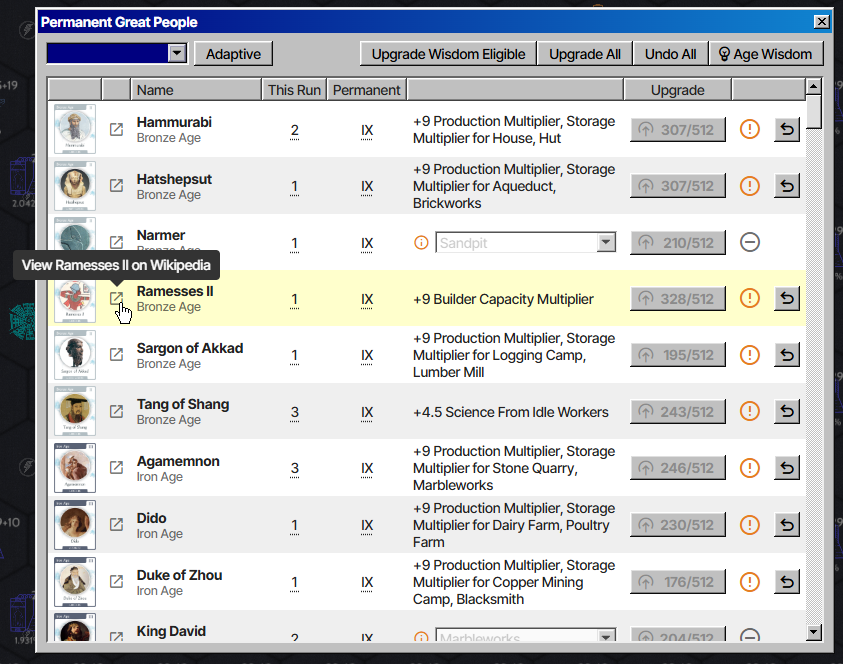Open the Age Wisdom lightbulb button
Image resolution: width=843 pixels, height=664 pixels.
tap(766, 54)
